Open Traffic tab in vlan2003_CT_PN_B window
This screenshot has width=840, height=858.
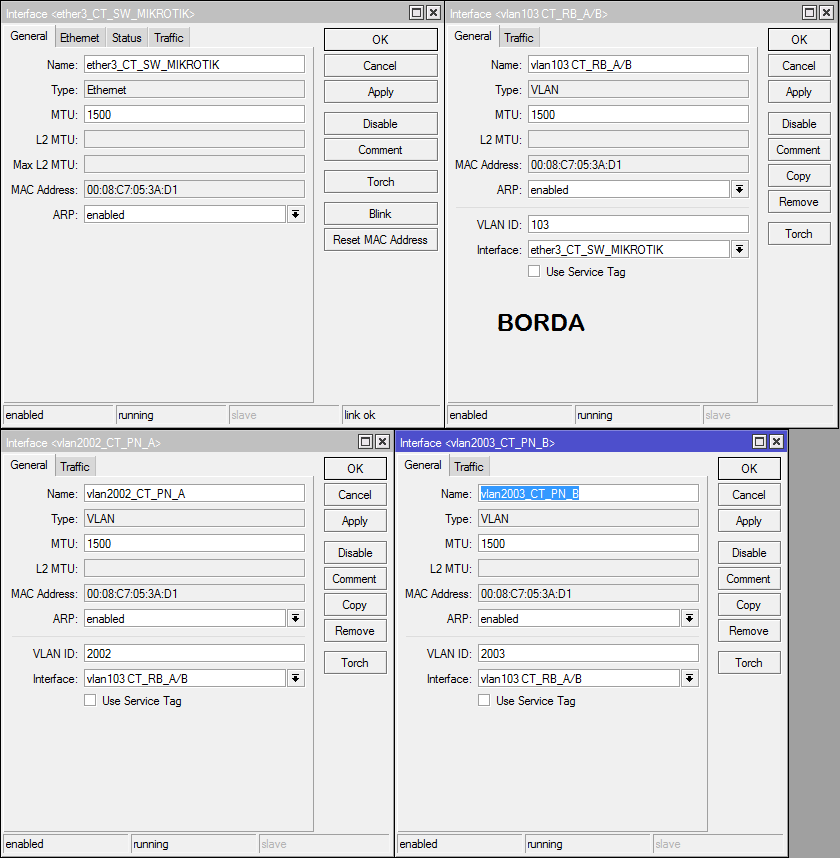469,467
